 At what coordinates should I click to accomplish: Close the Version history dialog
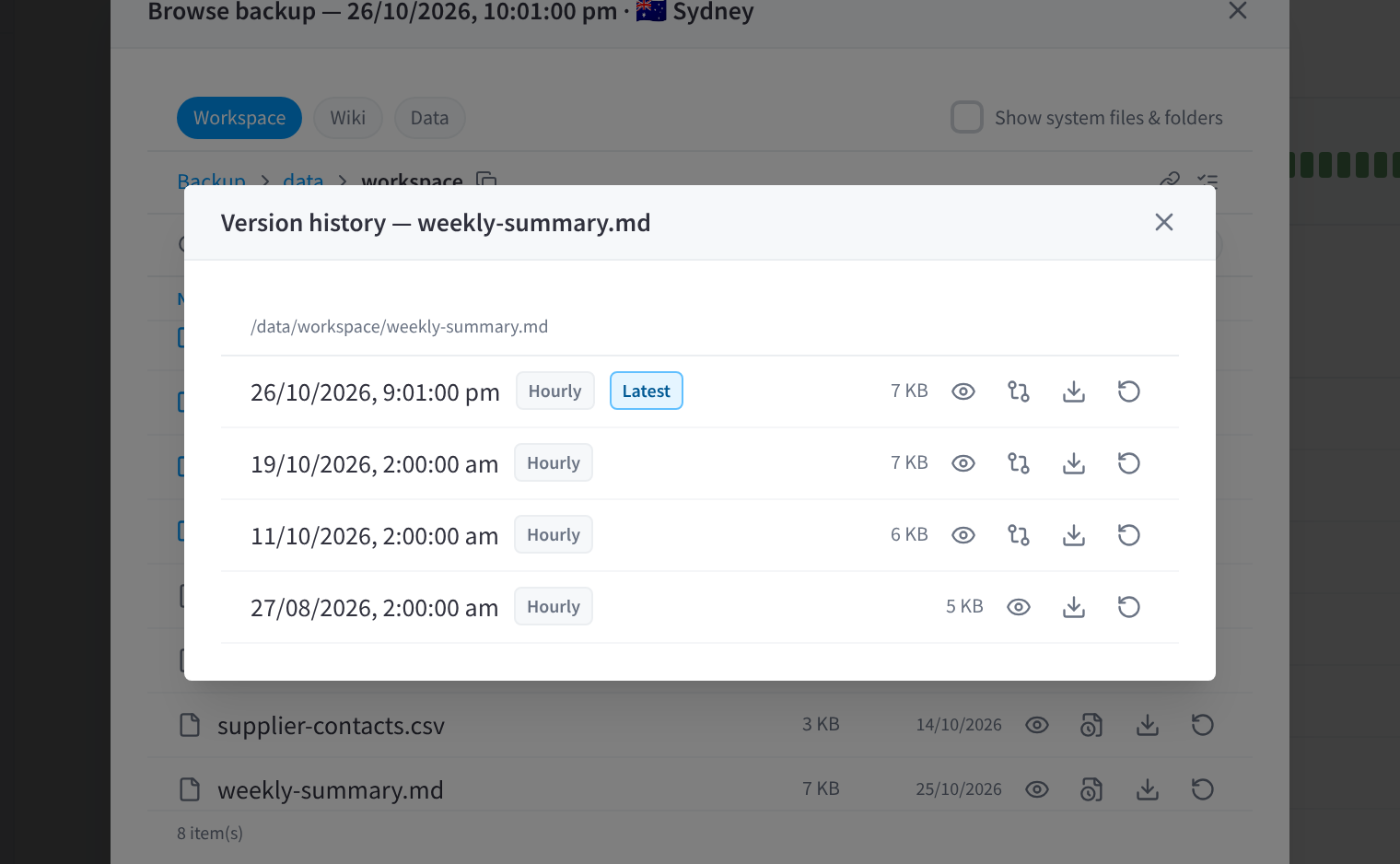tap(1164, 222)
